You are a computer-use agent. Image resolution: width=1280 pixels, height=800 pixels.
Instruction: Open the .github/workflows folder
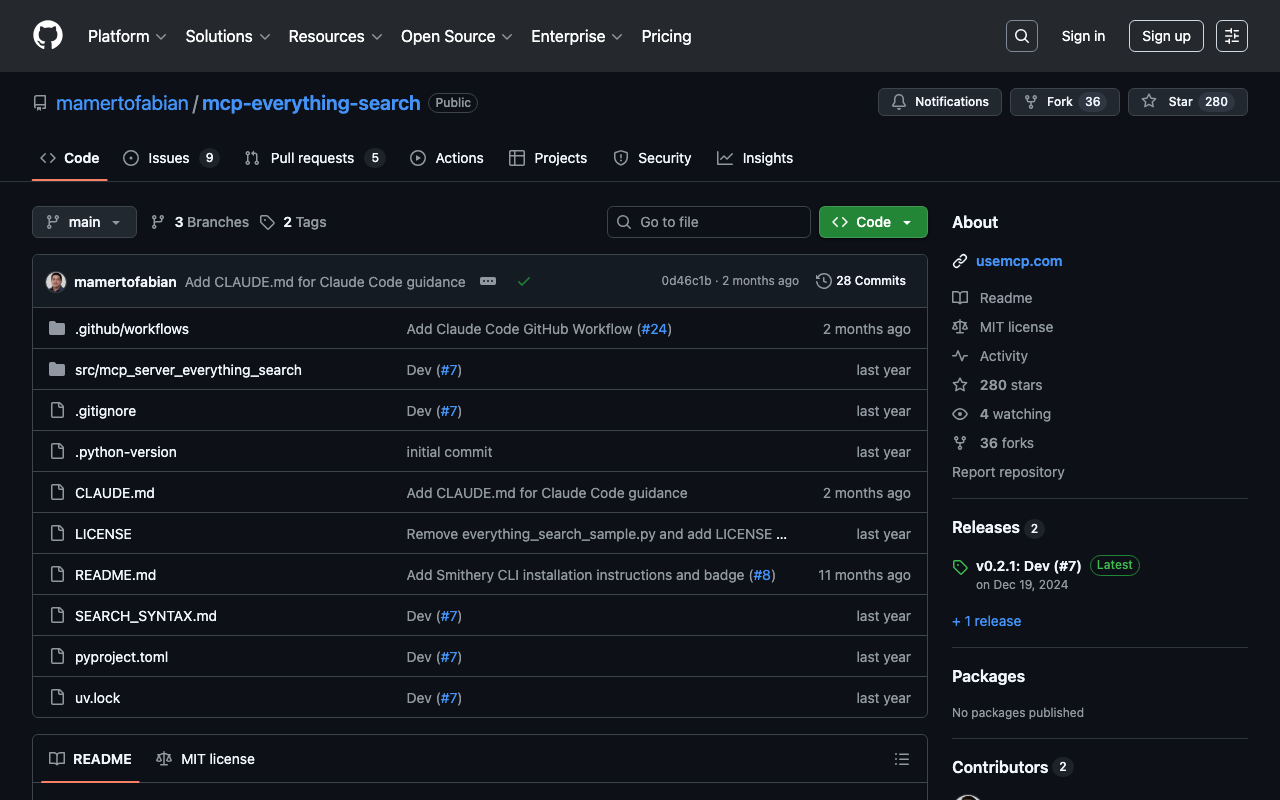click(131, 329)
